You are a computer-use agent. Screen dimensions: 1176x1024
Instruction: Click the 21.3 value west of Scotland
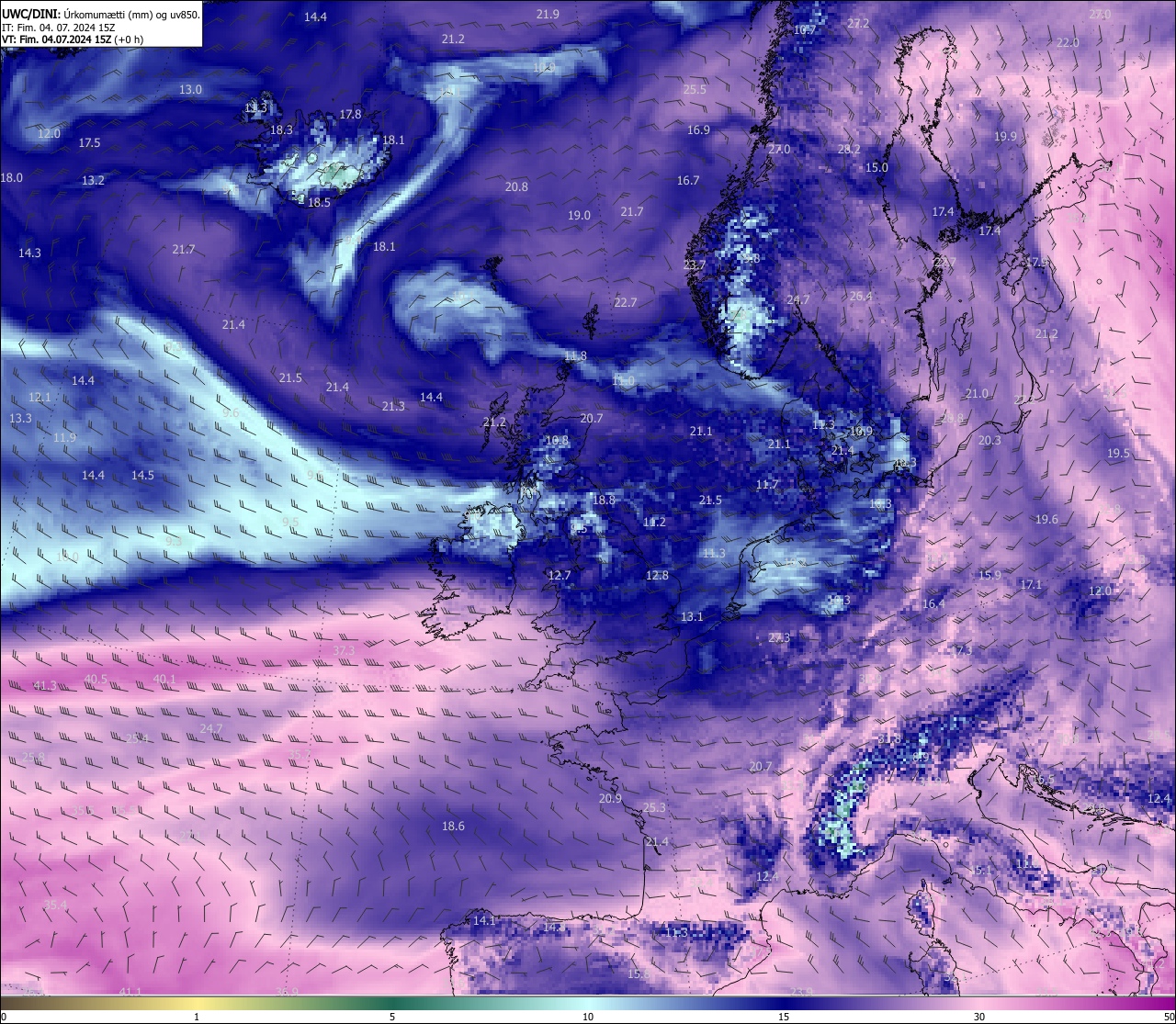pos(393,406)
